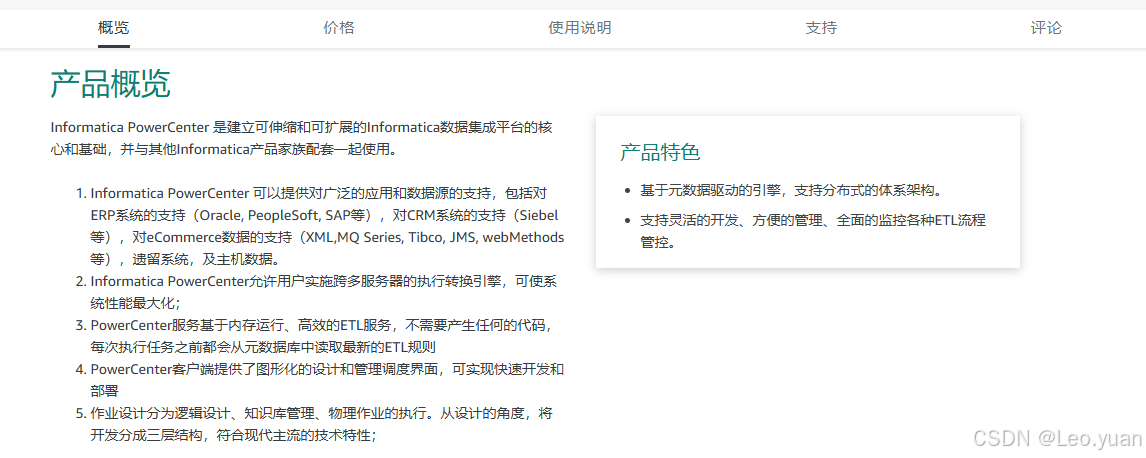Screen dimensions: 1146x458
Task: Click list item 1 about ERP系统的支持
Action: click(327, 226)
